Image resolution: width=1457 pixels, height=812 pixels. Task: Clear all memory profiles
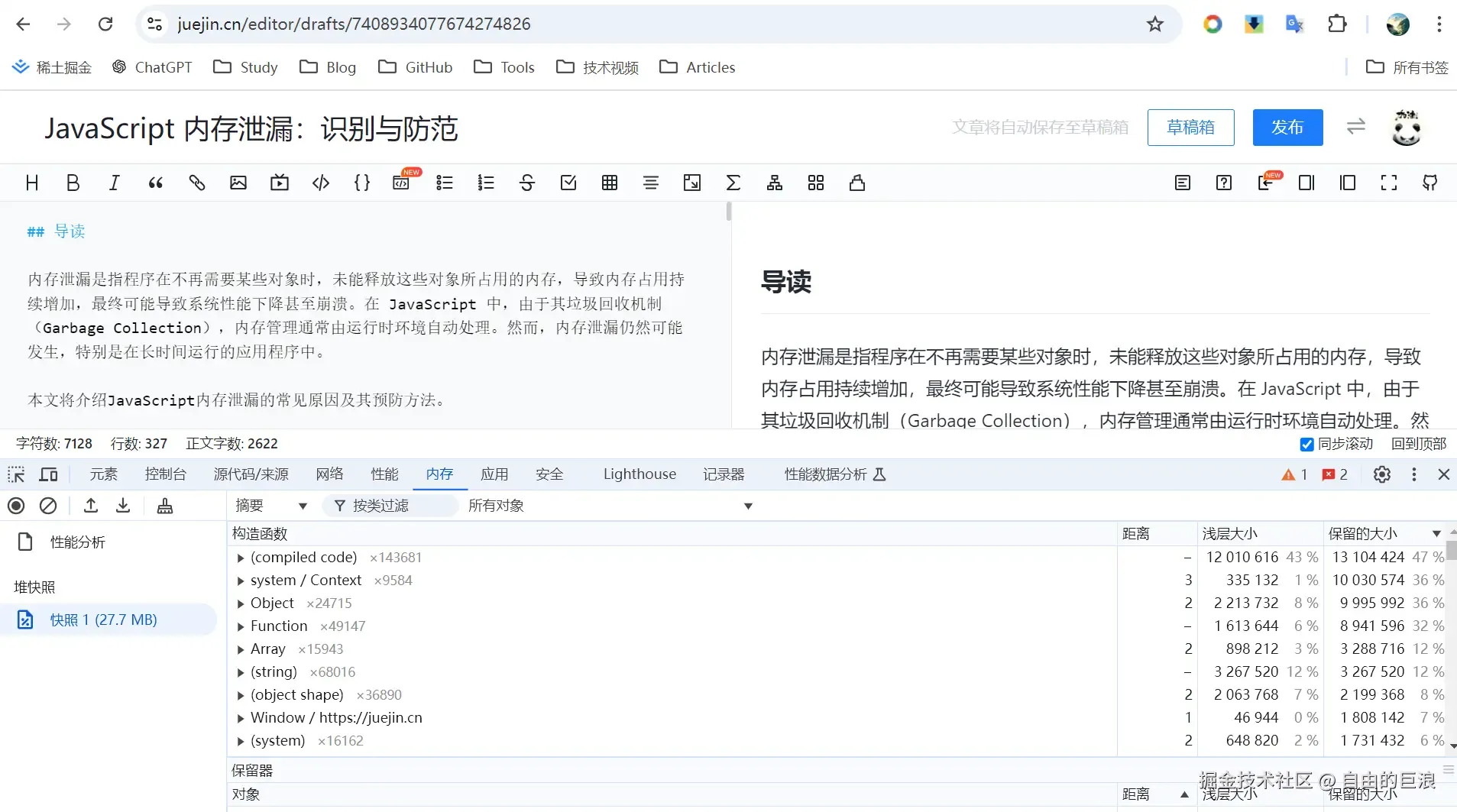coord(48,506)
